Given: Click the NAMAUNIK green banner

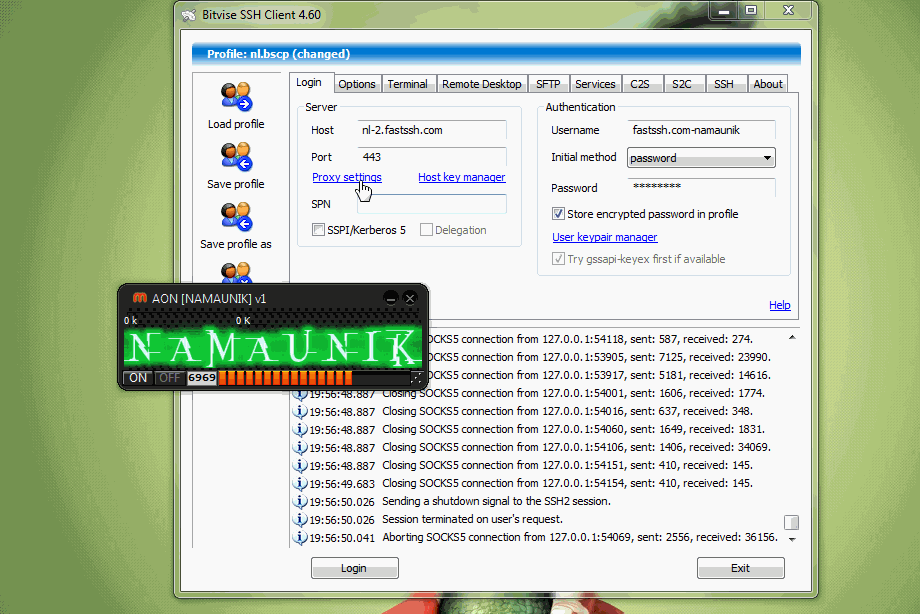Looking at the screenshot, I should (272, 348).
